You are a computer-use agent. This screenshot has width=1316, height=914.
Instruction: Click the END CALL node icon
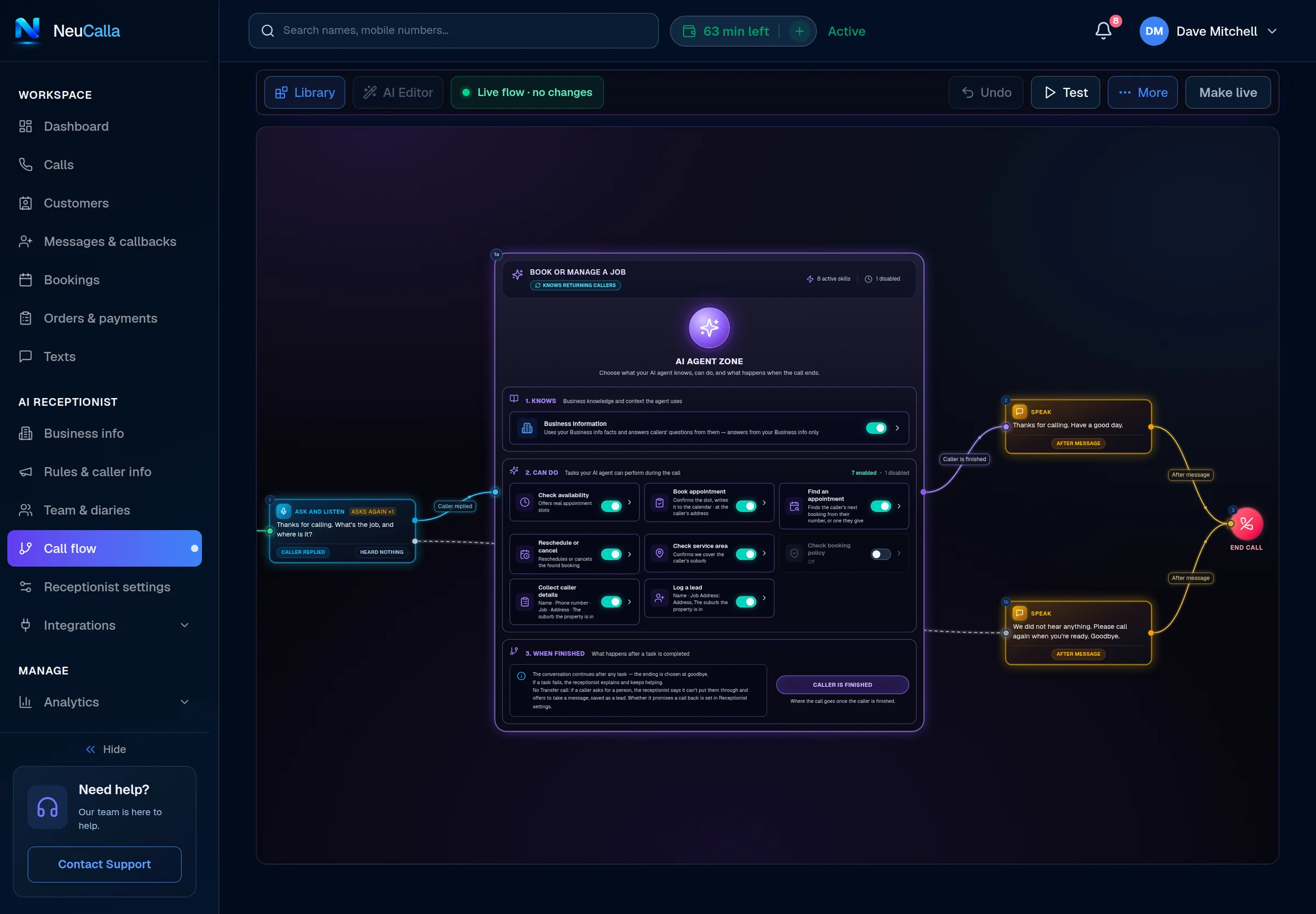[x=1246, y=524]
